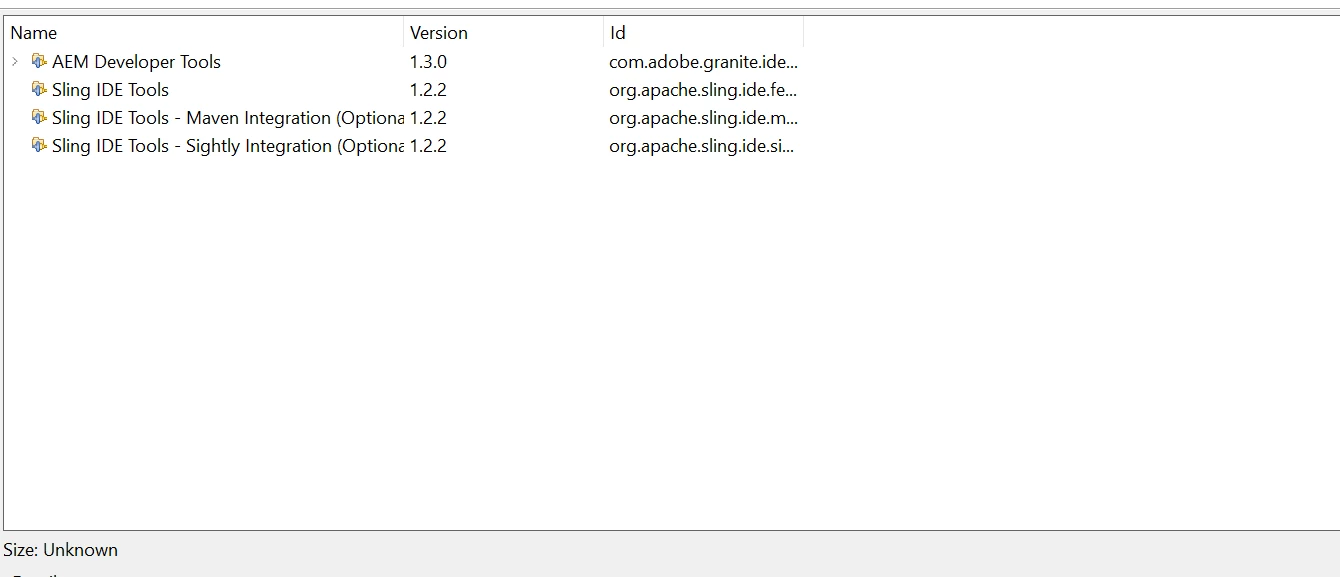Click version 1.2.2 of Maven Integration row
The height and width of the screenshot is (577, 1340).
pos(428,118)
